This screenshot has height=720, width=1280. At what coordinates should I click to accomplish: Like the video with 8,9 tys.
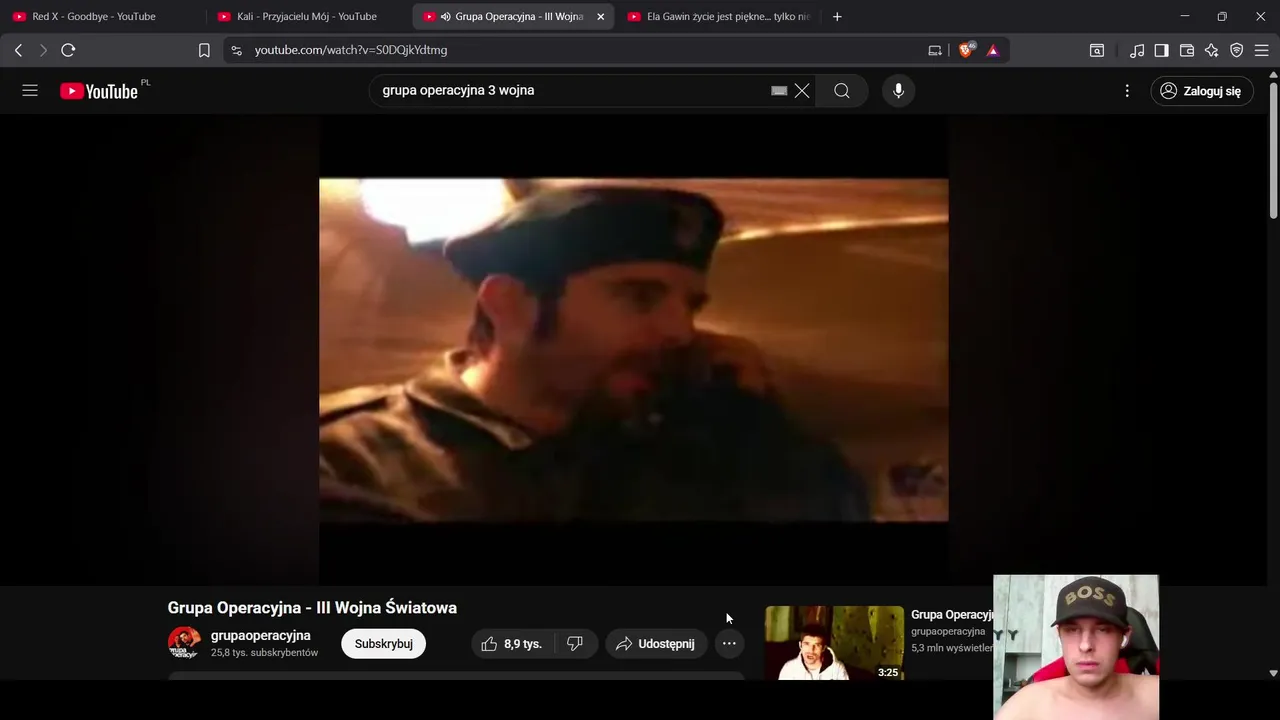pyautogui.click(x=511, y=644)
